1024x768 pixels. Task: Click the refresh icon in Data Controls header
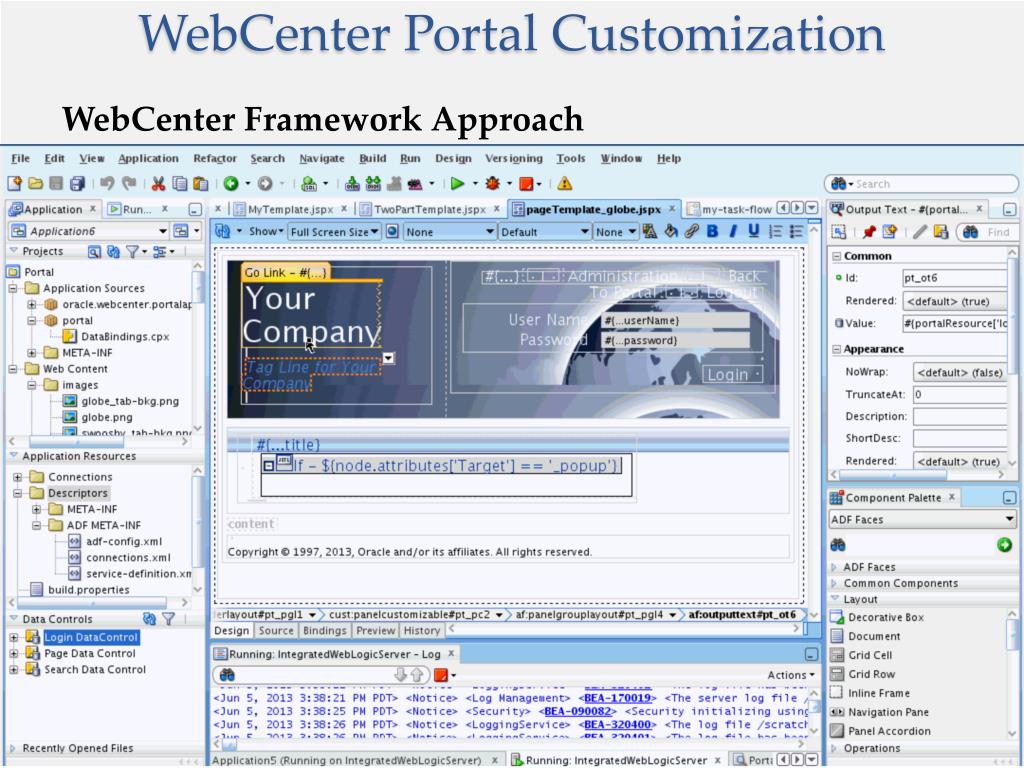tap(150, 618)
